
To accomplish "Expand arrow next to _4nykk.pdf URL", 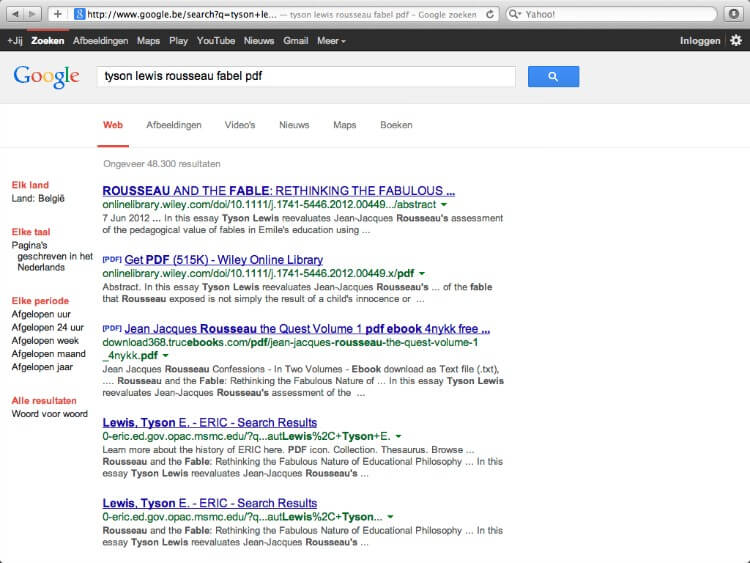I will (165, 355).
